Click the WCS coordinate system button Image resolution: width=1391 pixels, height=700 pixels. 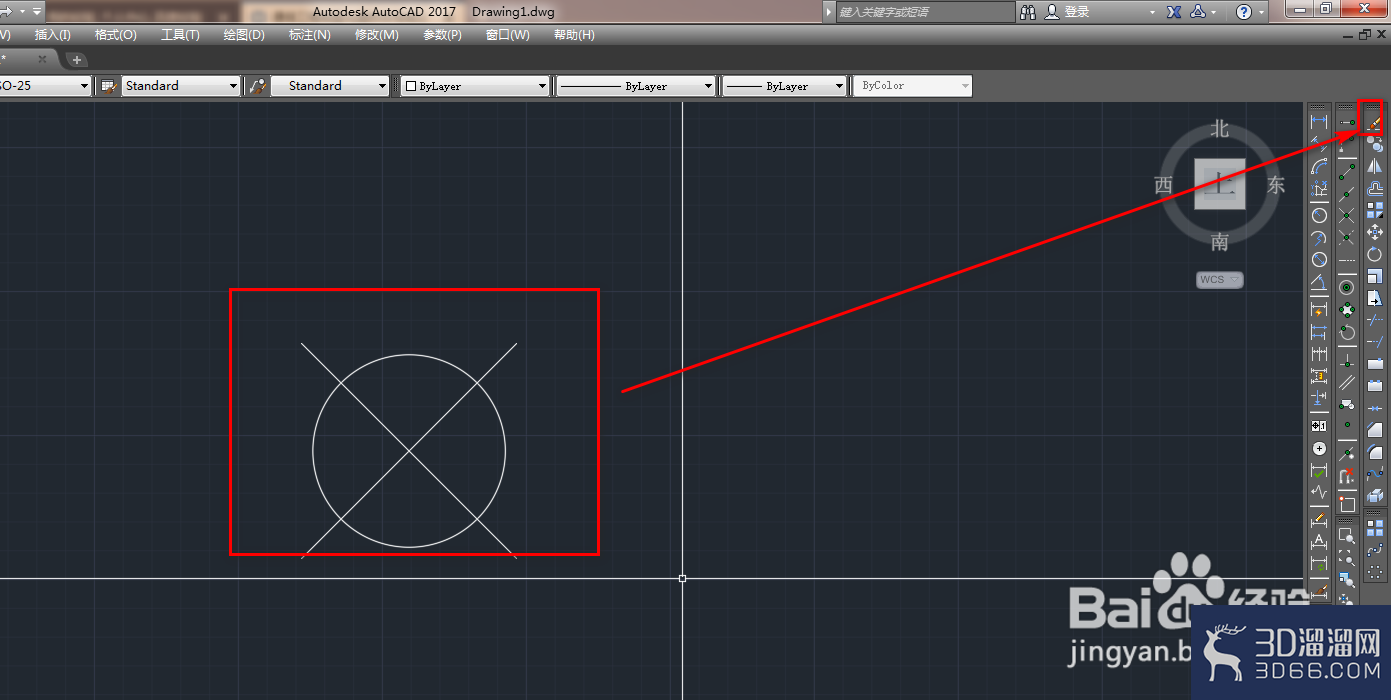point(1220,280)
